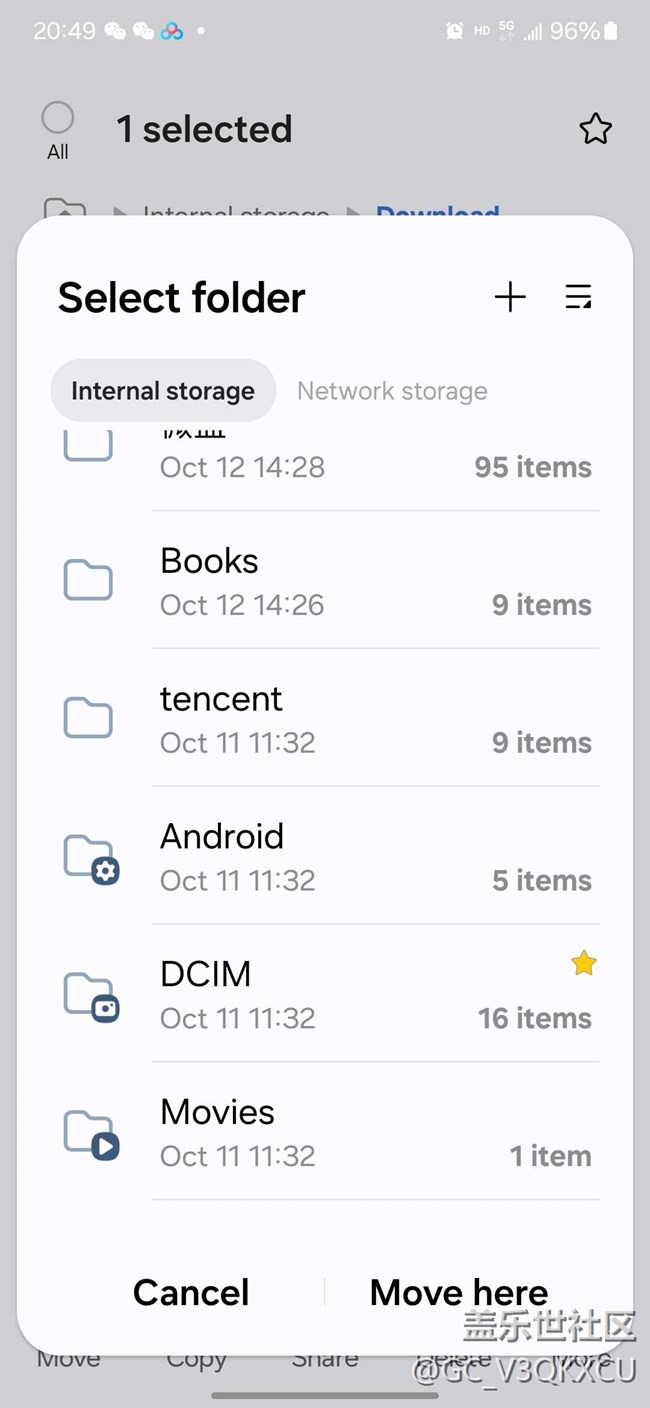Tap the battery indicator in status bar
This screenshot has height=1408, width=650.
click(x=609, y=31)
